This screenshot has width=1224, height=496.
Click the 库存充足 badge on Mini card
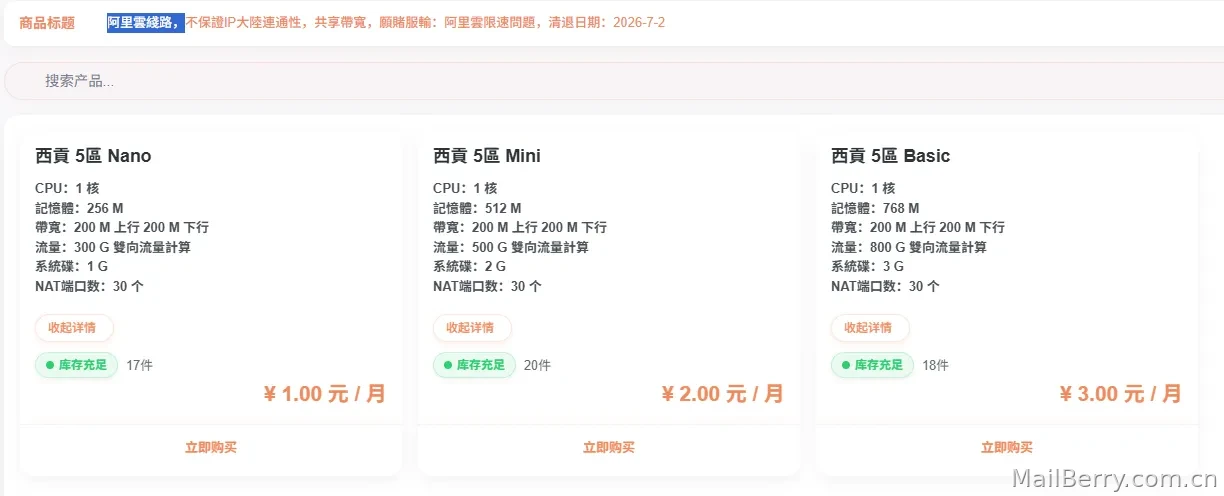pyautogui.click(x=475, y=365)
